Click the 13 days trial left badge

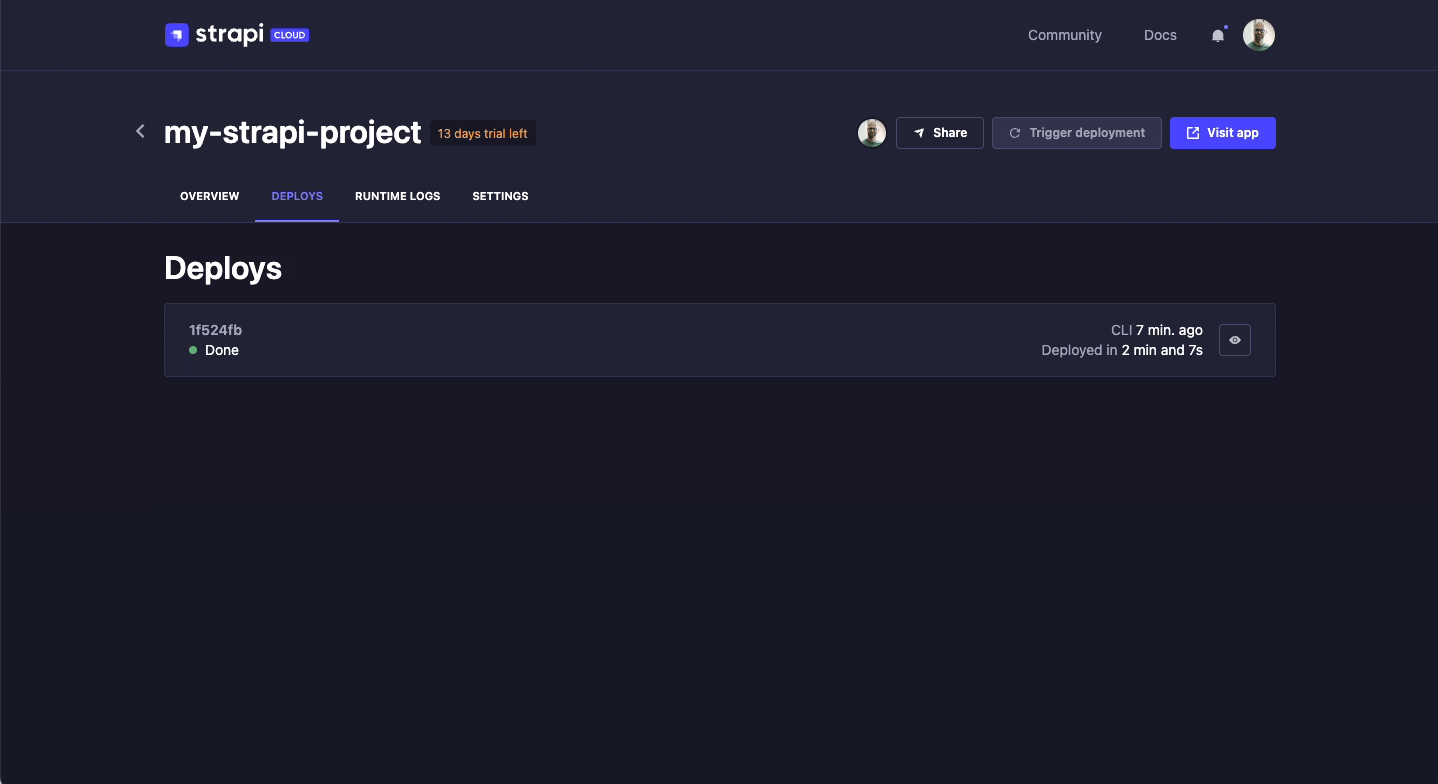[x=483, y=134]
